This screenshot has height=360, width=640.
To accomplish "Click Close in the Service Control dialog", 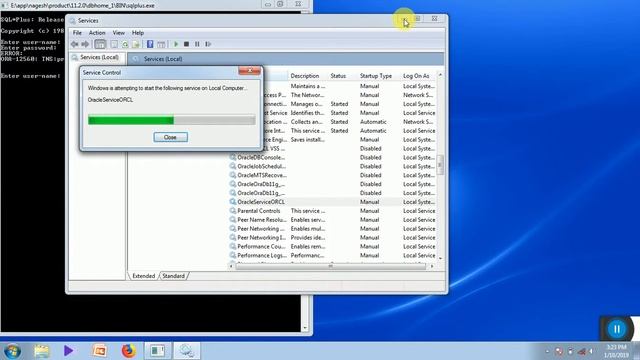I will click(x=171, y=137).
